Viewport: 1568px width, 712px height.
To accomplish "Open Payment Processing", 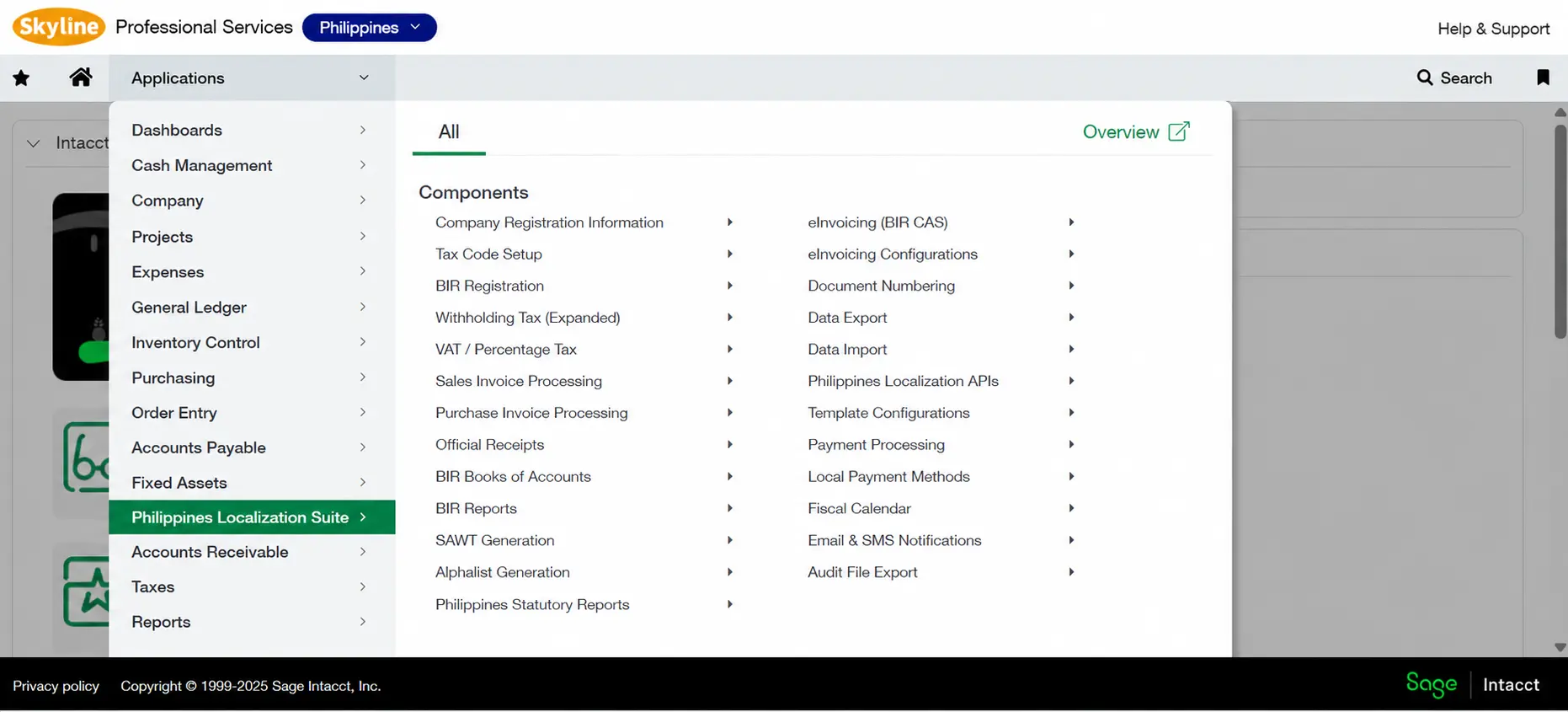I will (x=877, y=445).
